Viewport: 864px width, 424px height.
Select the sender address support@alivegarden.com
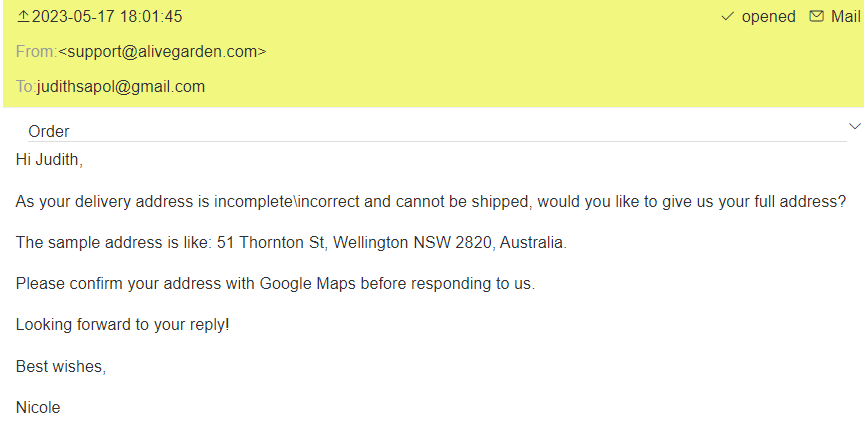point(162,52)
